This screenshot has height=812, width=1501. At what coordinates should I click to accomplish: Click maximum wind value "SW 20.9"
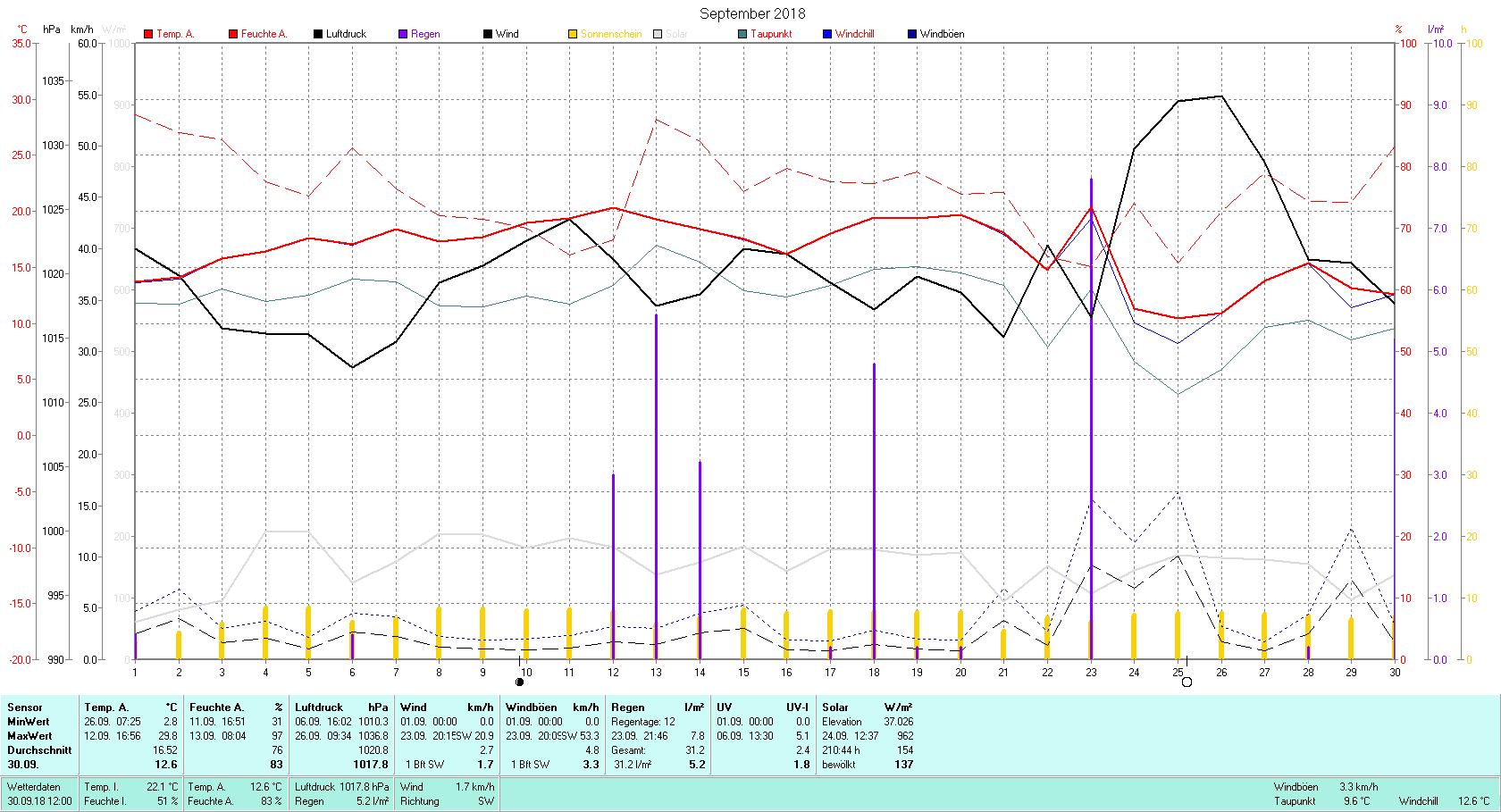(474, 736)
